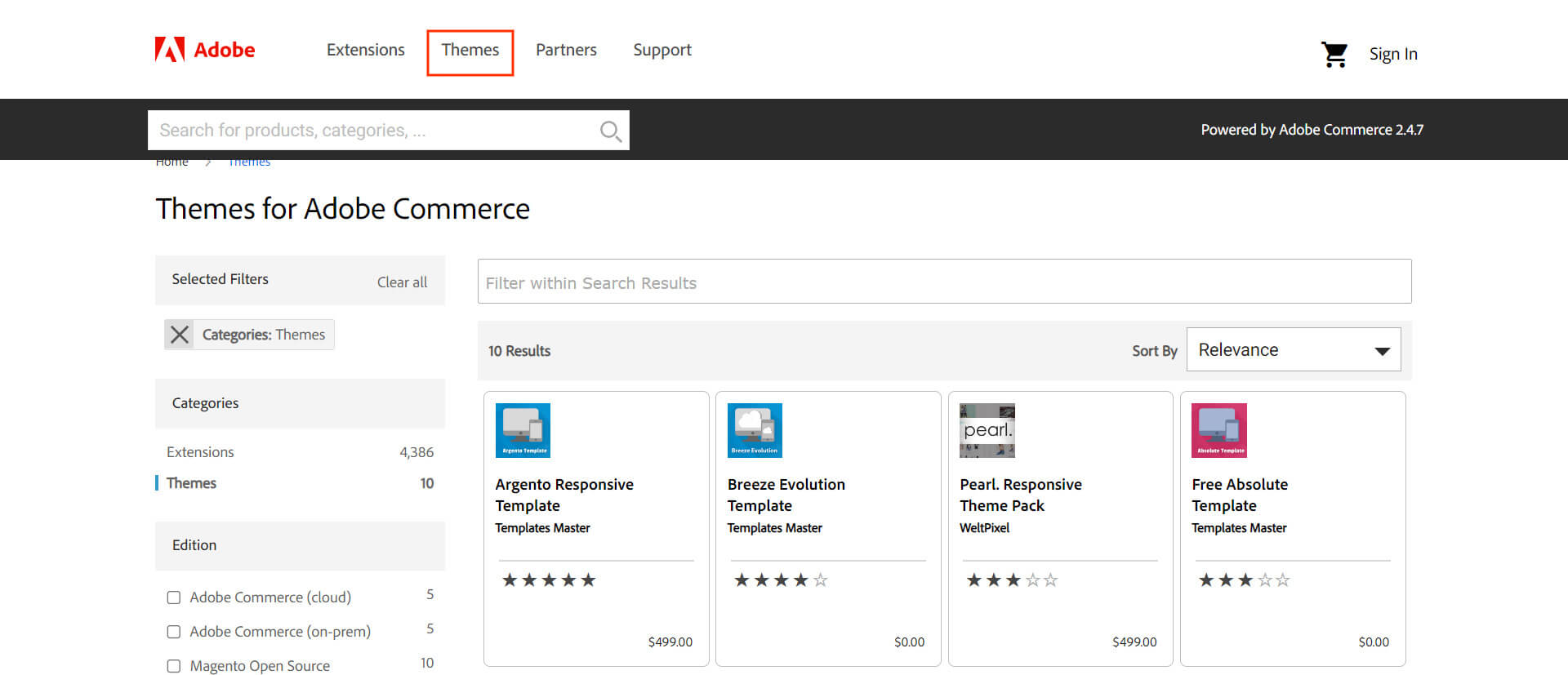Click Filter within Search Results field
Image resolution: width=1568 pixels, height=675 pixels.
pyautogui.click(x=945, y=282)
